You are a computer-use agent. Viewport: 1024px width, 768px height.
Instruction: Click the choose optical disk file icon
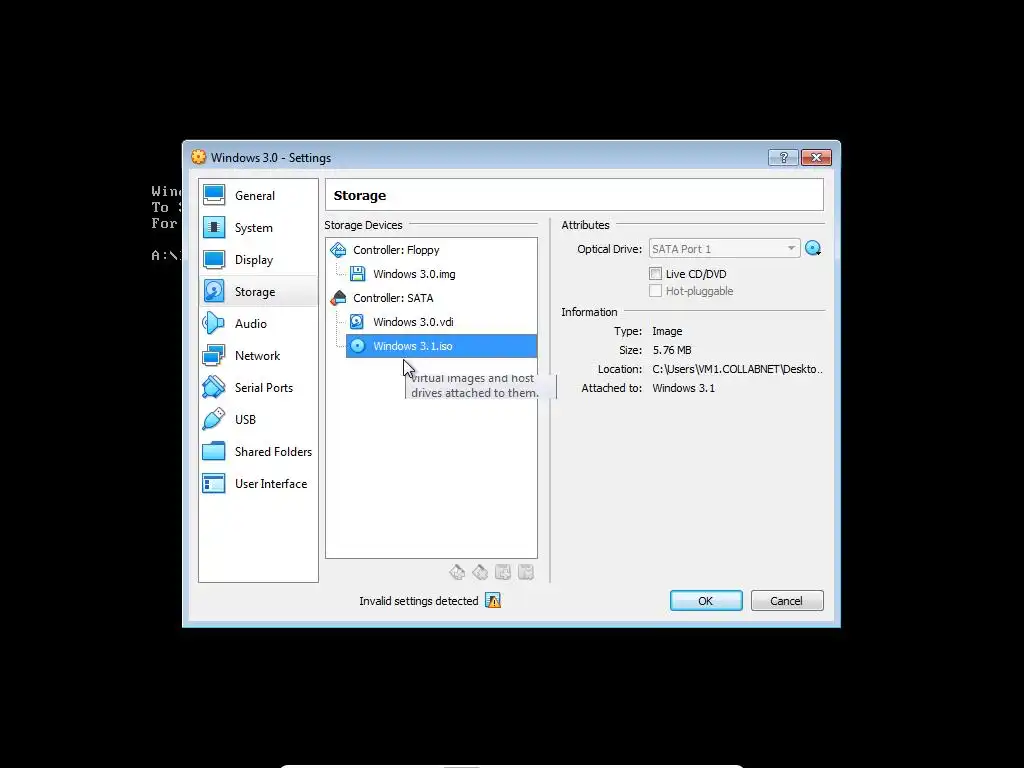[x=813, y=248]
